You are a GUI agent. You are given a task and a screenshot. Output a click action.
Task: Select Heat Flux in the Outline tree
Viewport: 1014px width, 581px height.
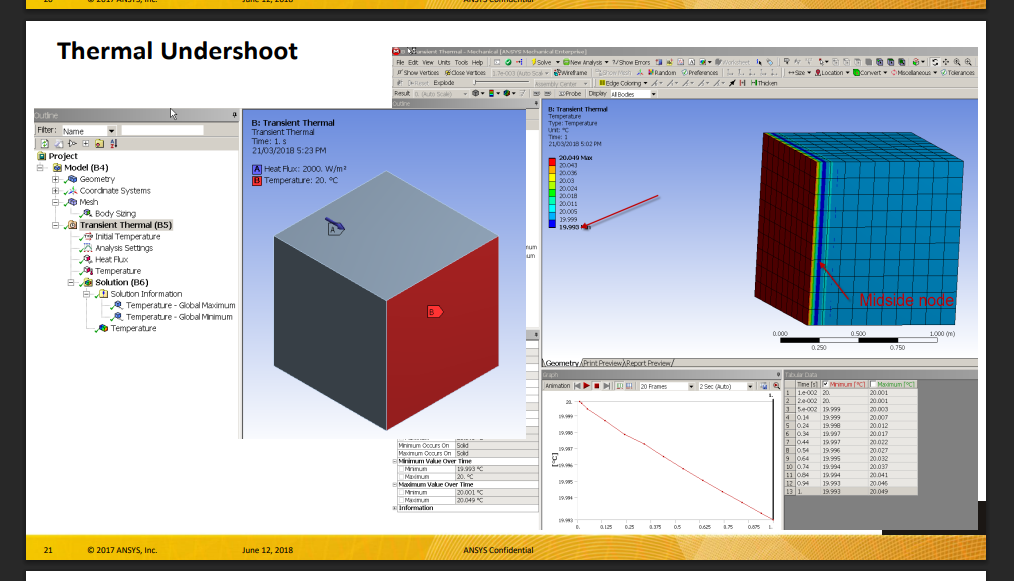coord(111,259)
